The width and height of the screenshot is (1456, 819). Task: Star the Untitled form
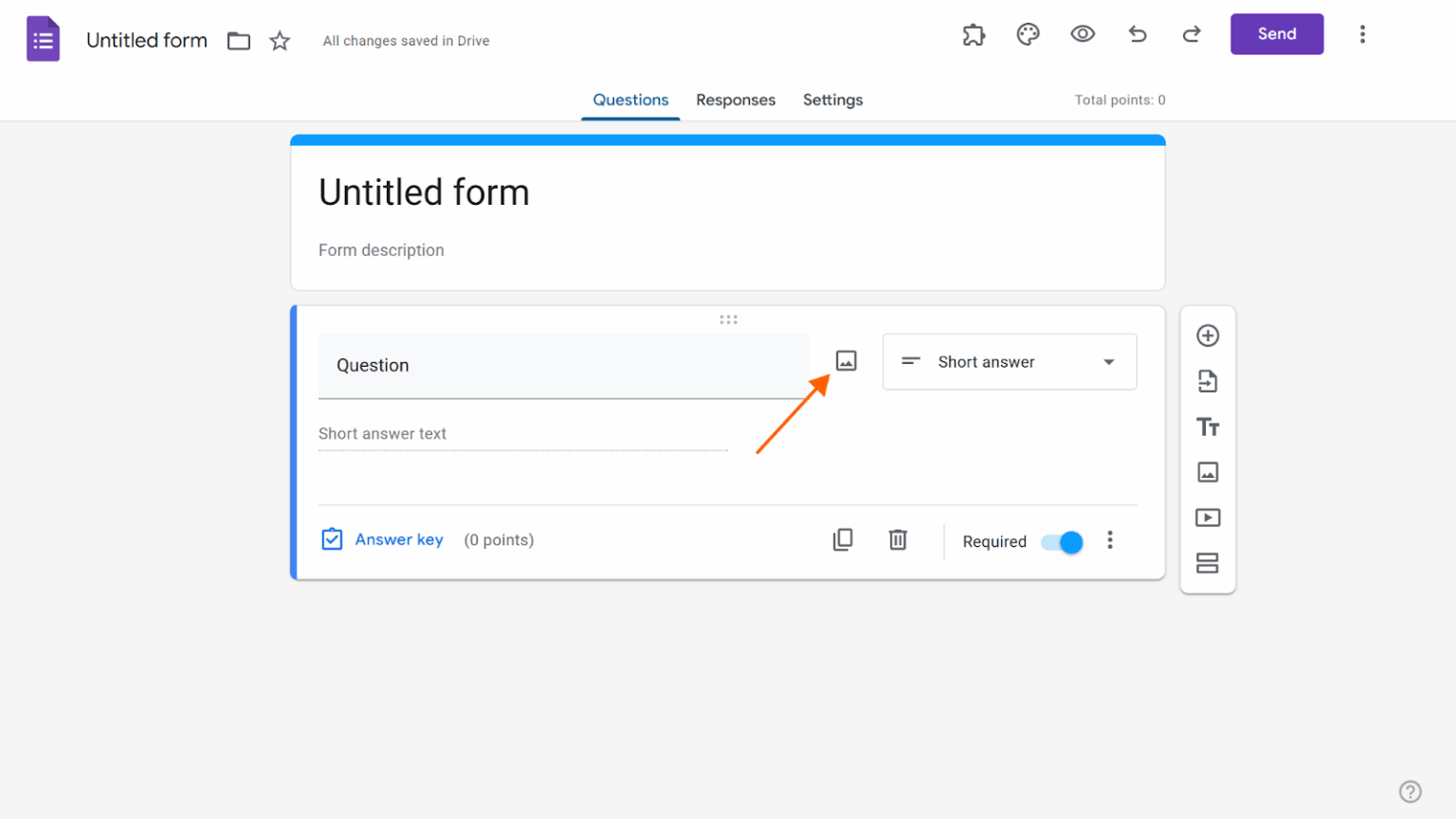[x=280, y=41]
